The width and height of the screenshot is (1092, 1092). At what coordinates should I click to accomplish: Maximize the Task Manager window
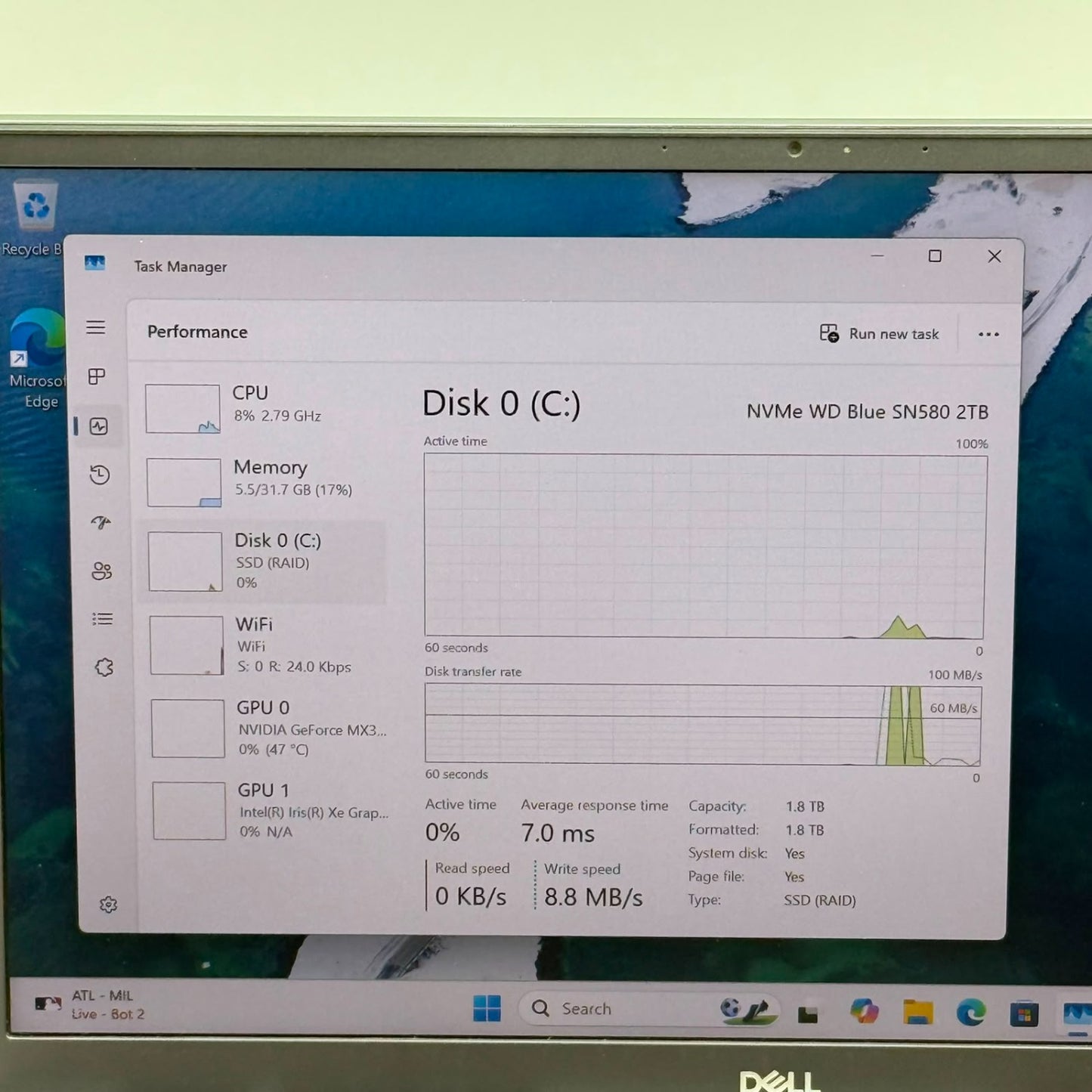tap(935, 256)
